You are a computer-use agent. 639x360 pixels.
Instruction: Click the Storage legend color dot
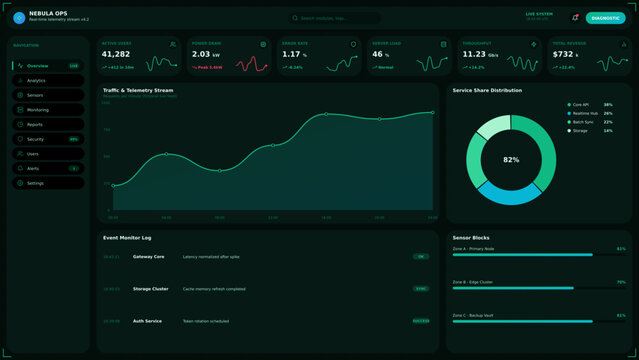569,131
